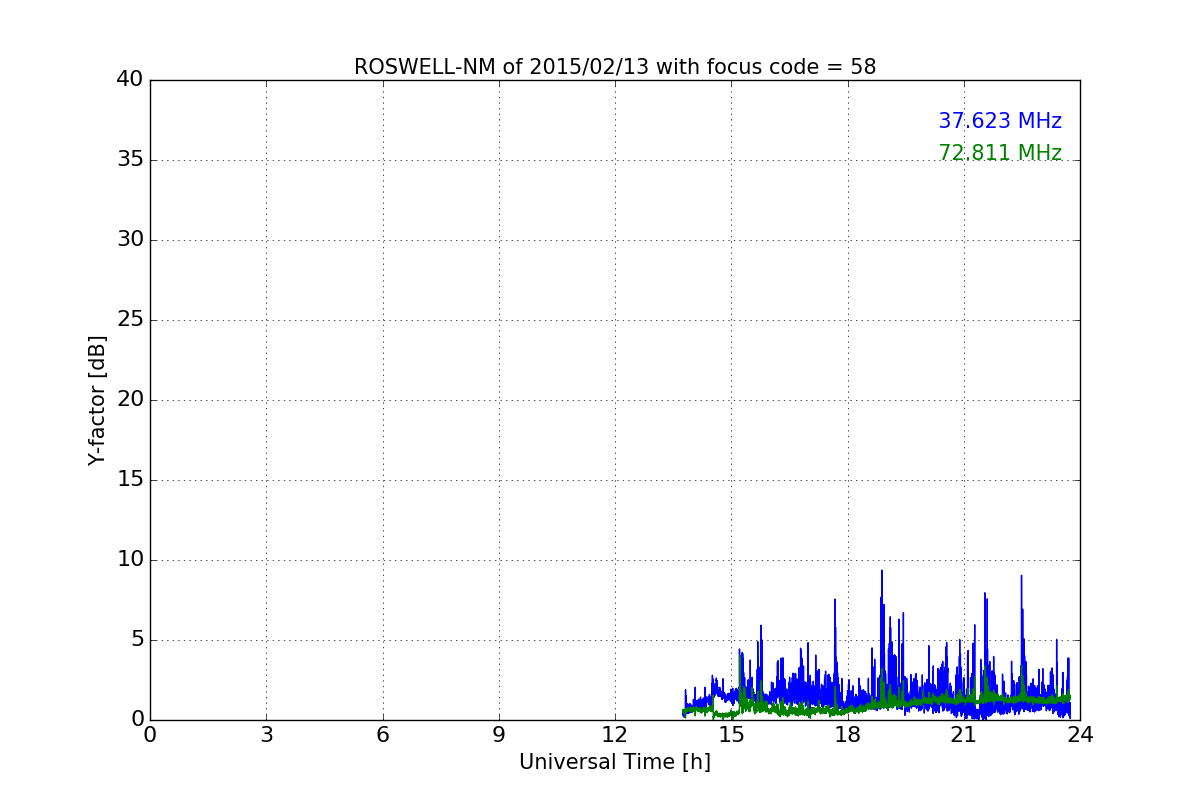Click the y-axis tick label 40
1200x800 pixels.
pos(130,80)
